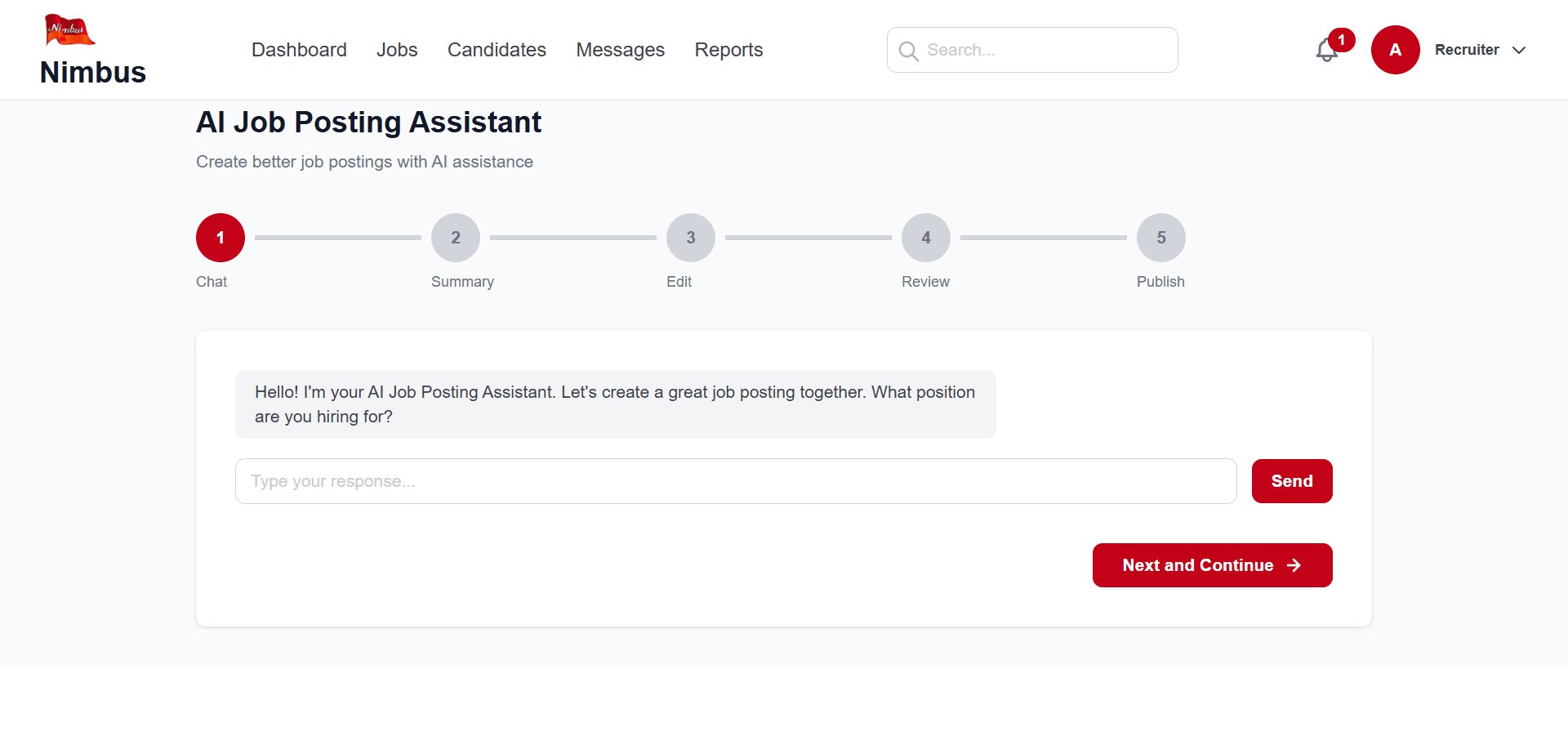
Task: Select the avatar circle labeled A
Action: coord(1395,50)
